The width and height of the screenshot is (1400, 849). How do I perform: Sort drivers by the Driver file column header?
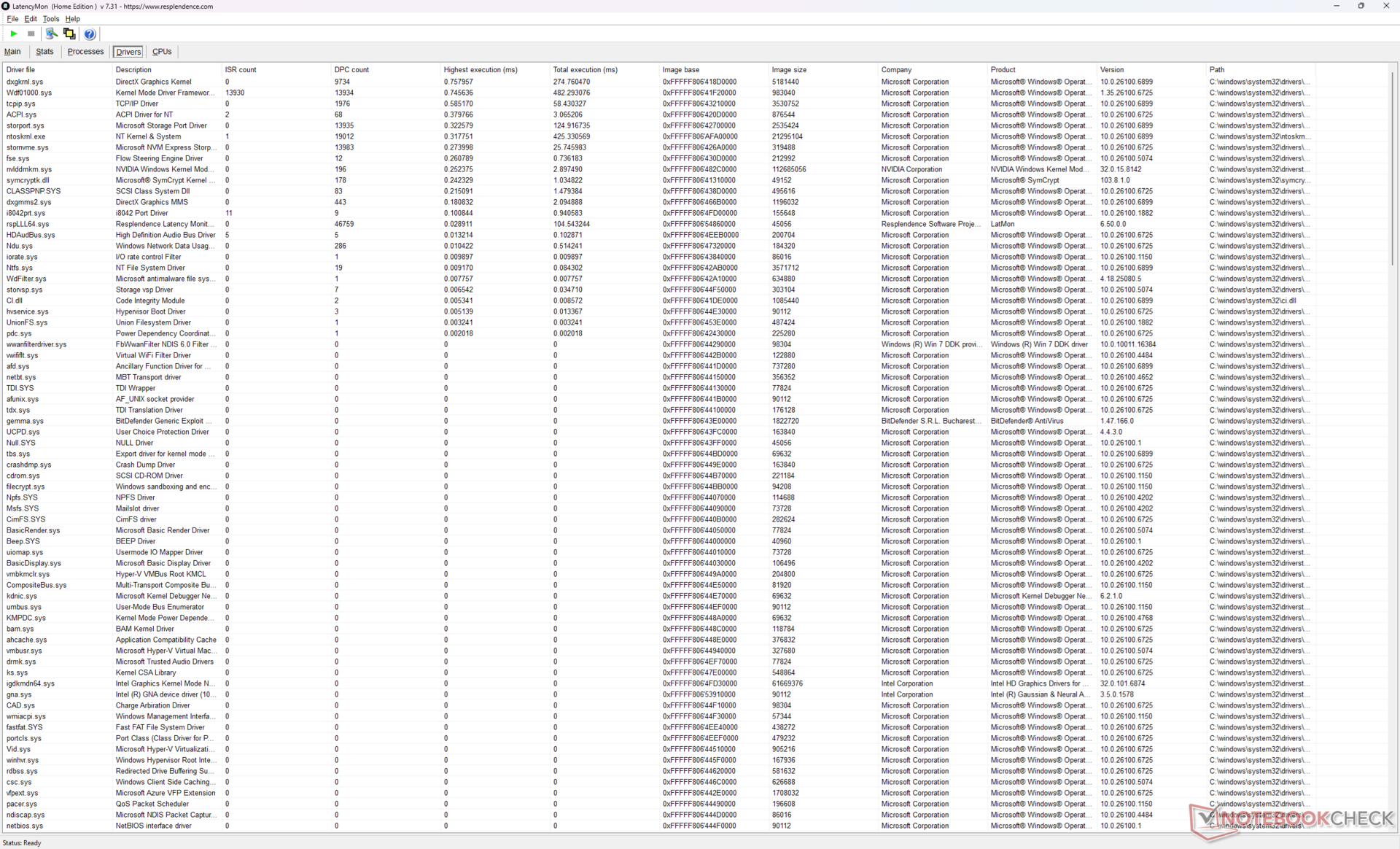click(21, 70)
